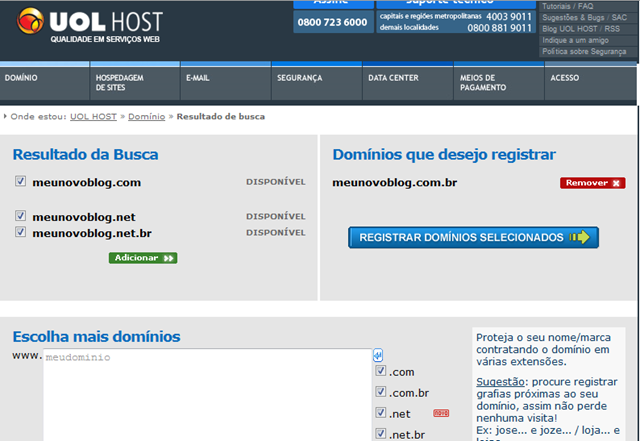Uncheck meunovoblog.net checkbox
The image size is (640, 441).
point(20,216)
